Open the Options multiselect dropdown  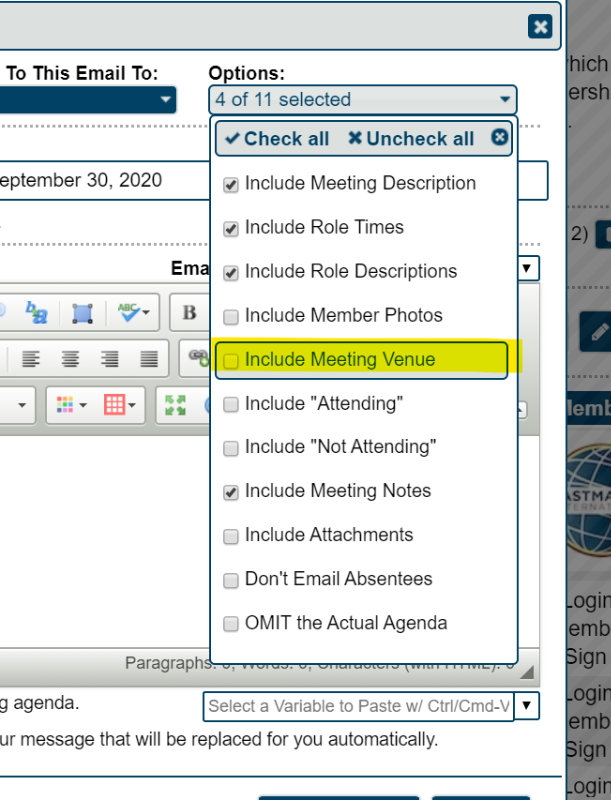[362, 100]
